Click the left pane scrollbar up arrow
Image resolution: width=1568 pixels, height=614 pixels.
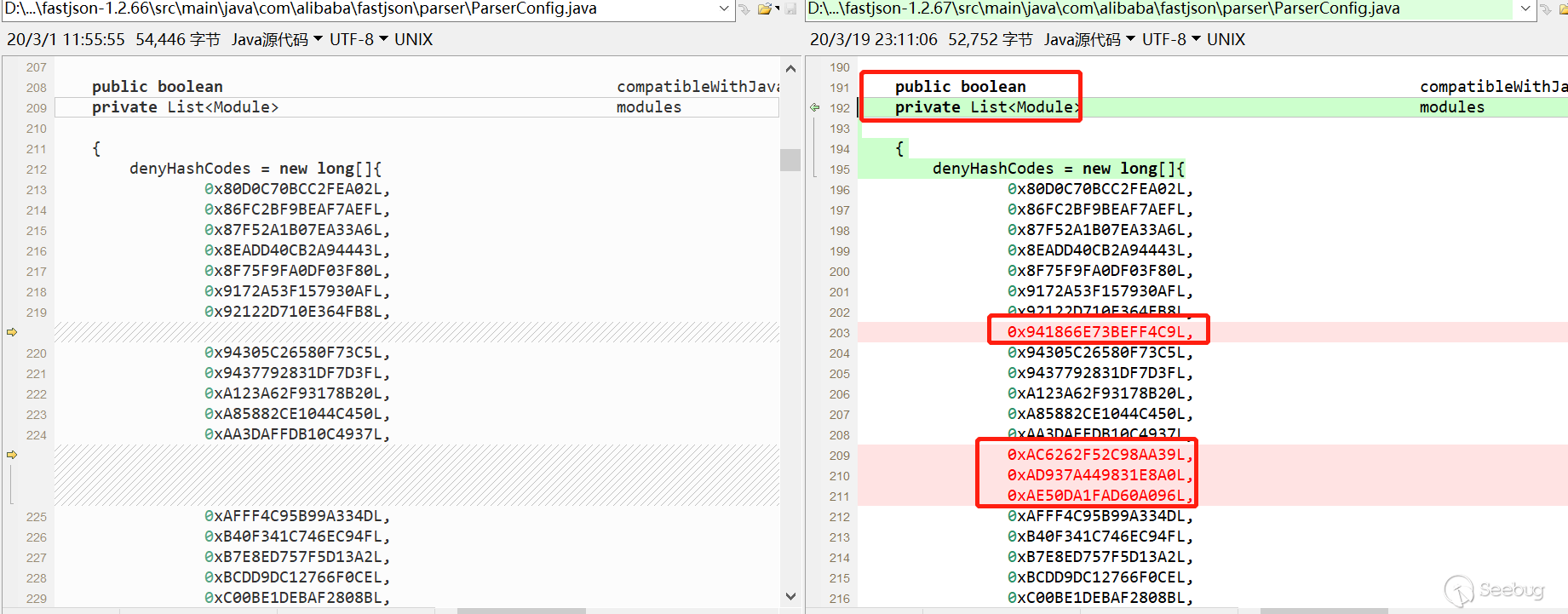pyautogui.click(x=790, y=68)
